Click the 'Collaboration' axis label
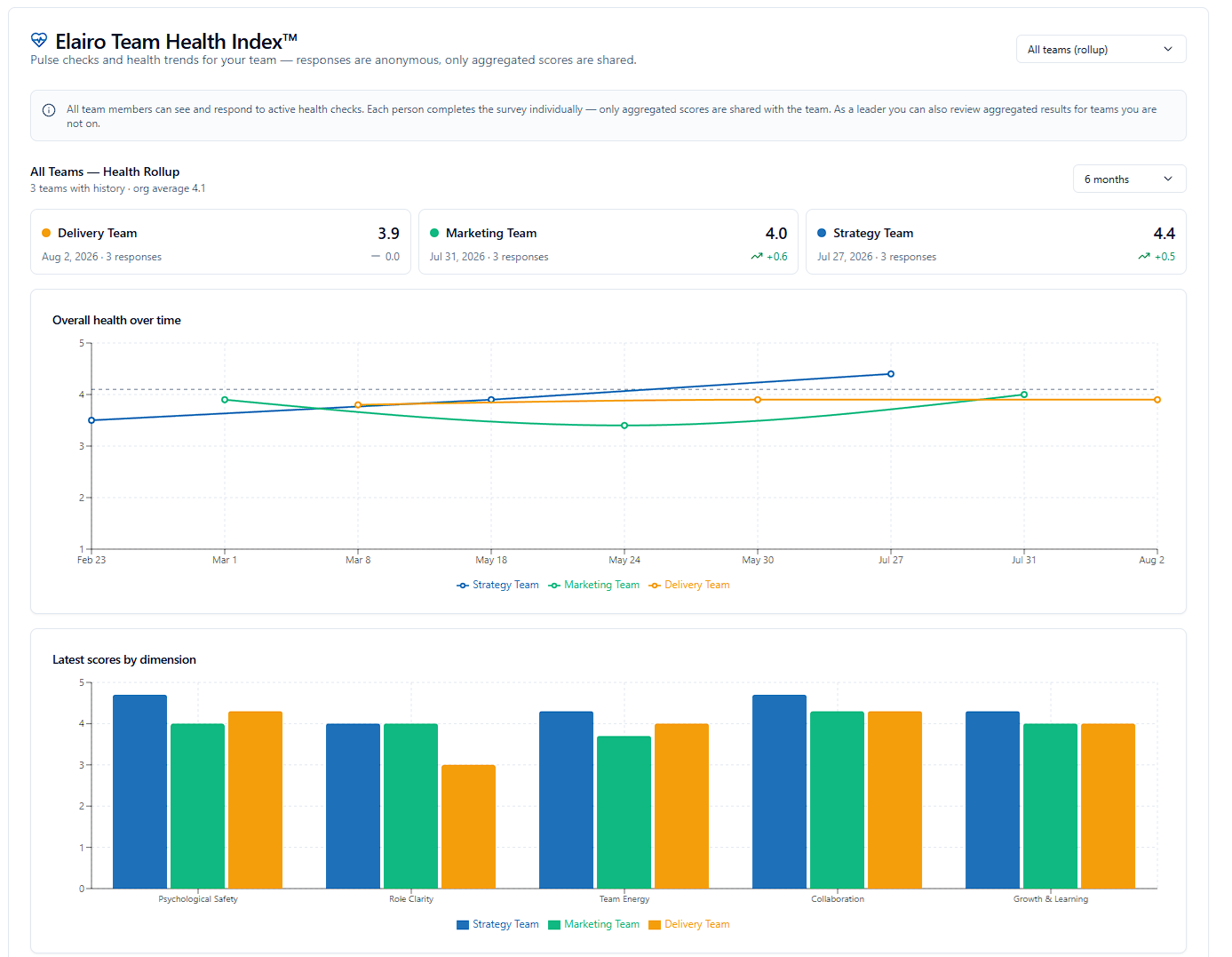The height and width of the screenshot is (957, 1232). 838,899
